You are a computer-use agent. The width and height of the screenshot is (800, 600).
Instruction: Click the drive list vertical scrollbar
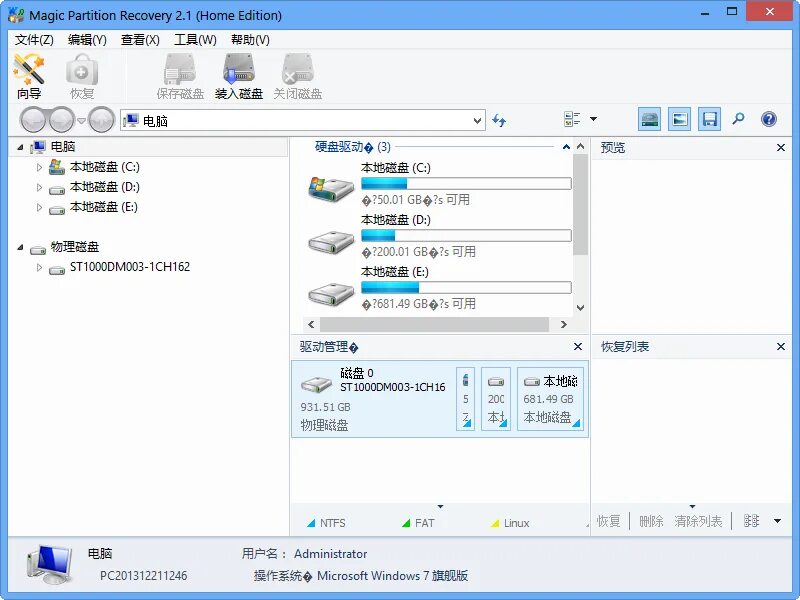point(580,204)
